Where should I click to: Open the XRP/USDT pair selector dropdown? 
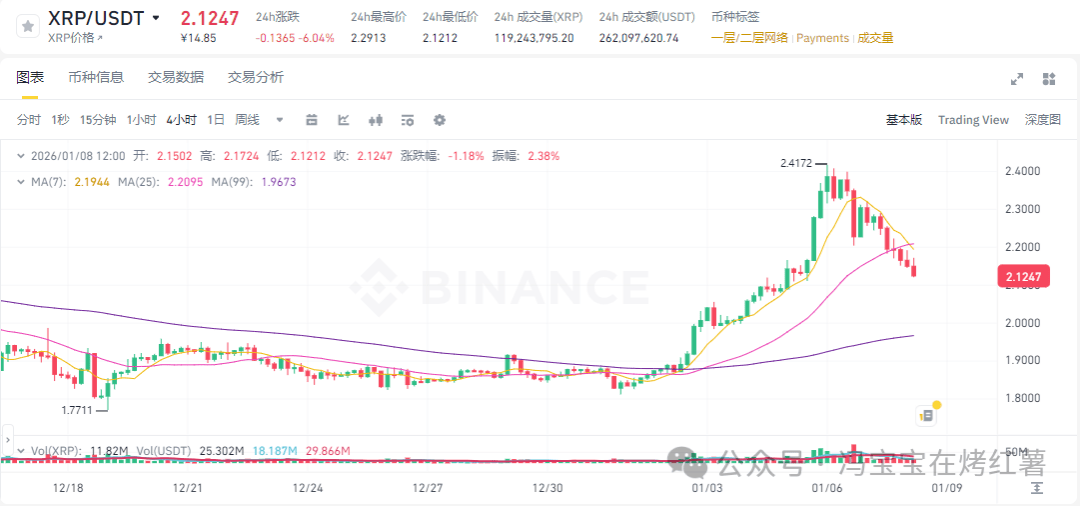156,18
